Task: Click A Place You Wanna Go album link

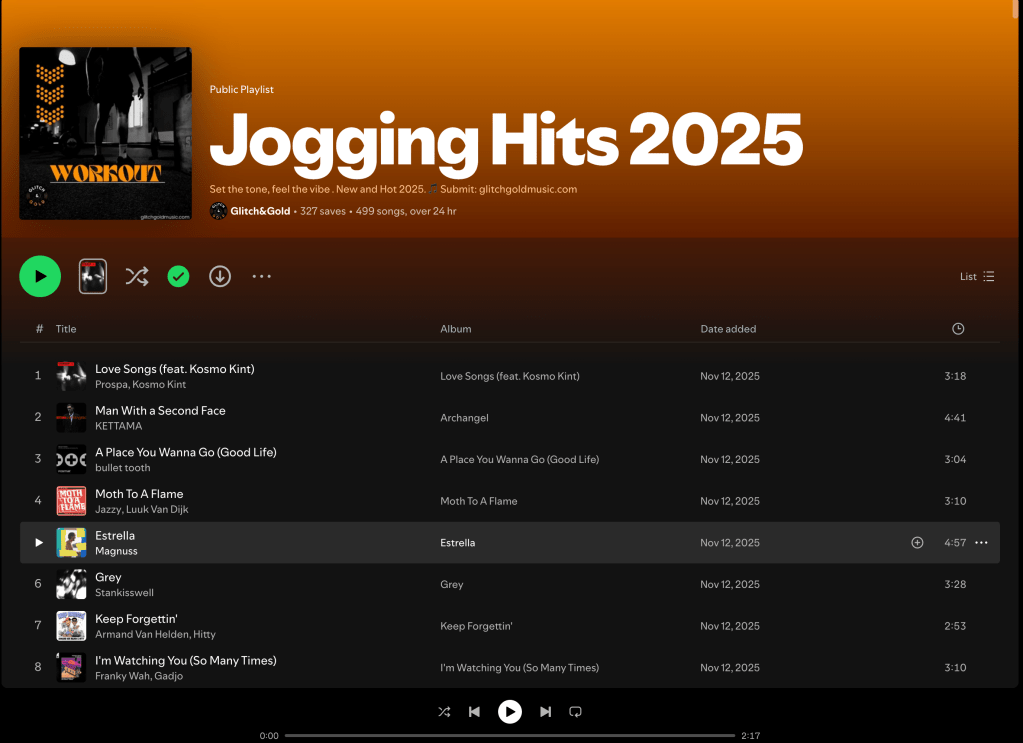Action: (x=519, y=459)
